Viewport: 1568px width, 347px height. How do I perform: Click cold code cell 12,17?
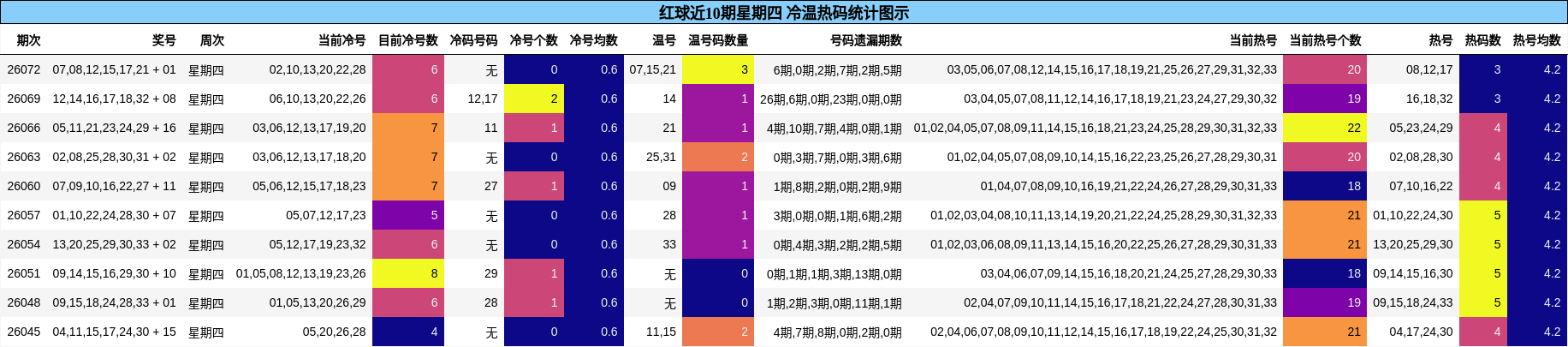[483, 99]
